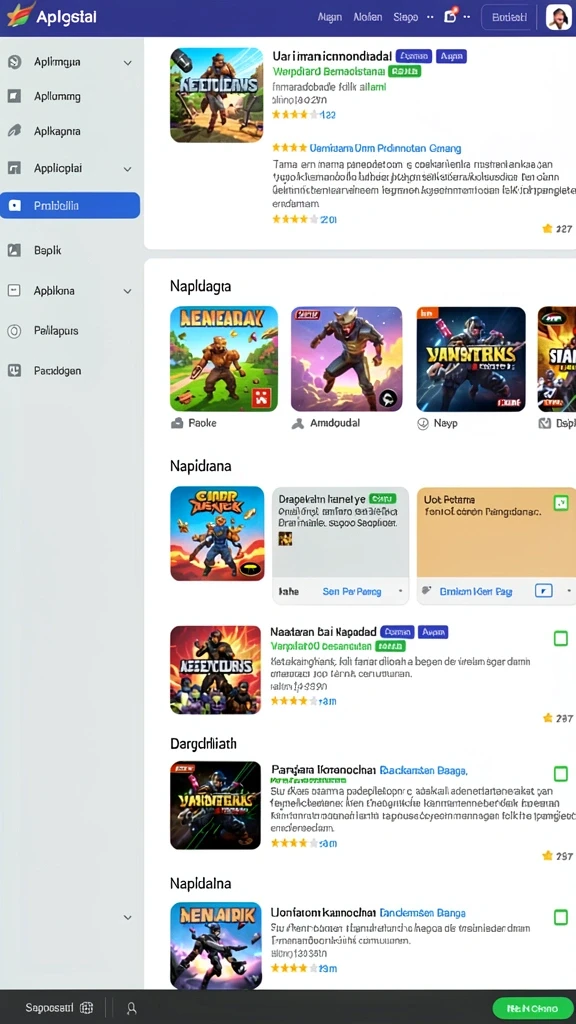Click the more dots after notification icon
This screenshot has width=576, height=1024.
click(x=467, y=17)
